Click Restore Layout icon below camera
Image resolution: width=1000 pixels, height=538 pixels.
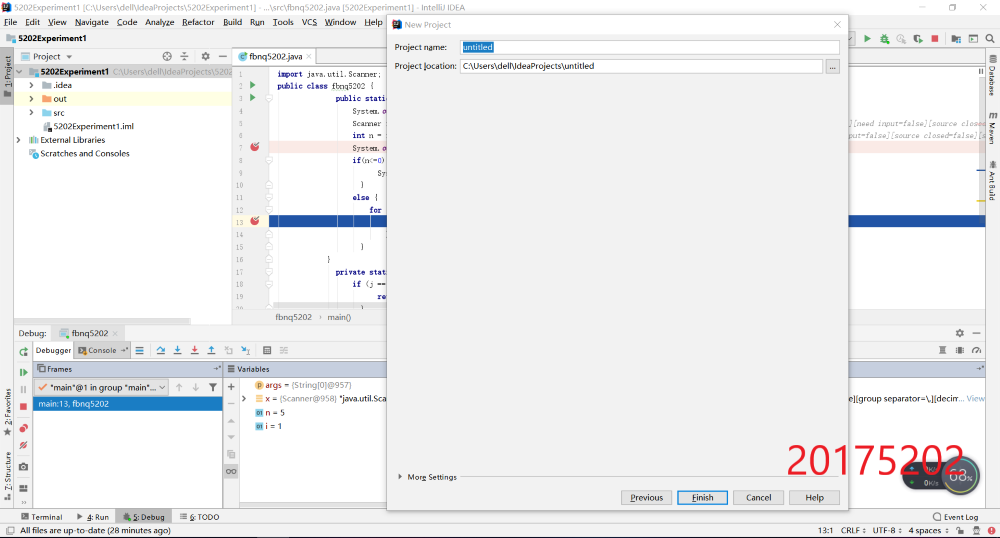24,488
